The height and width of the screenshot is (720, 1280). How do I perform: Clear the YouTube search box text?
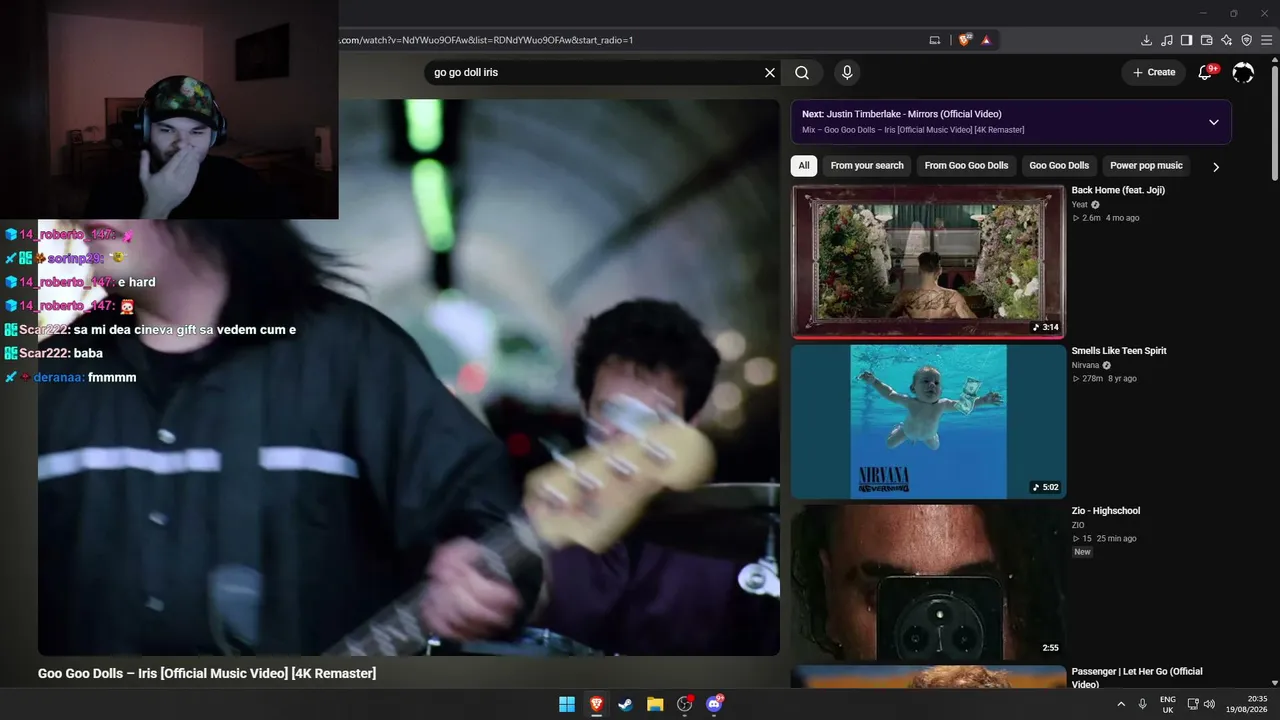pos(770,73)
